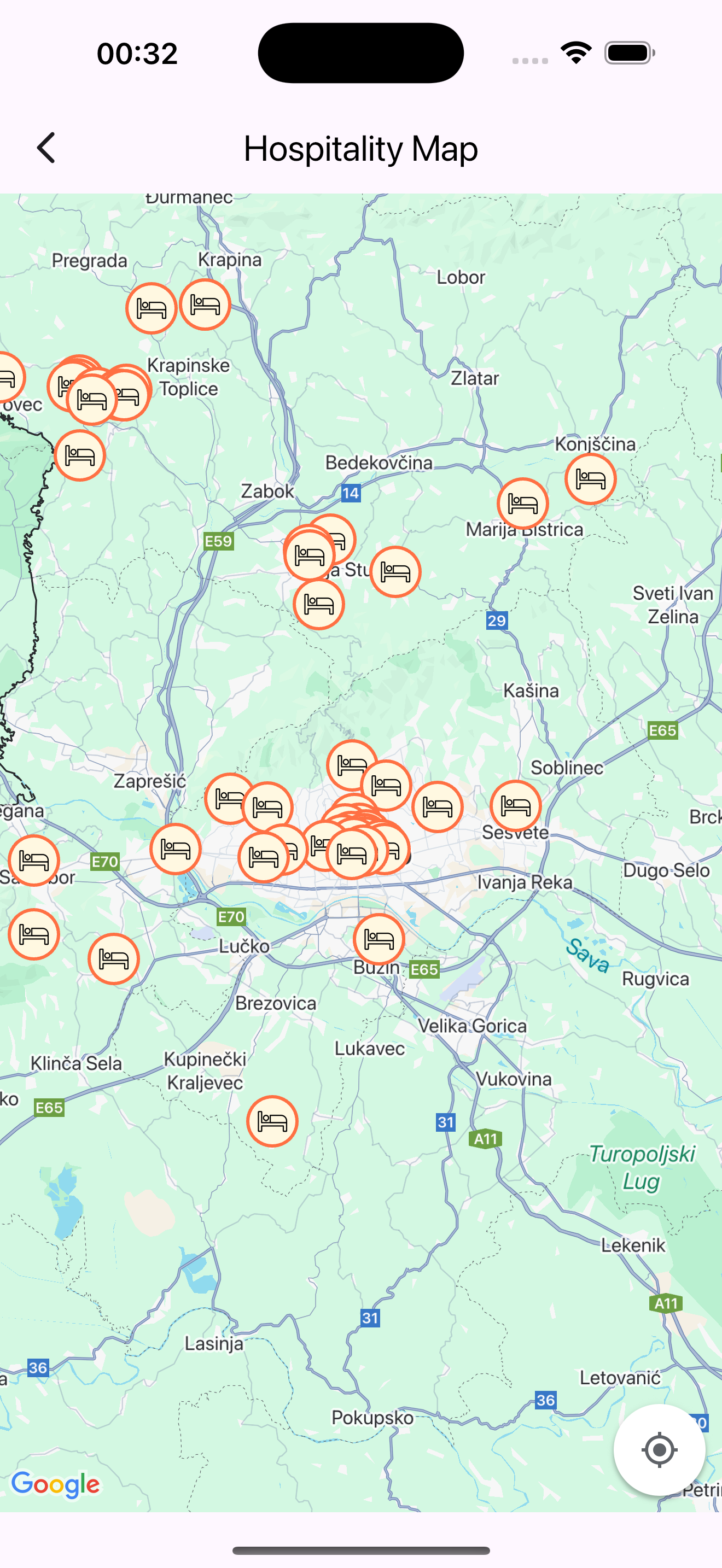Select the bed marker at Sesvete
This screenshot has width=722, height=1568.
click(x=516, y=806)
